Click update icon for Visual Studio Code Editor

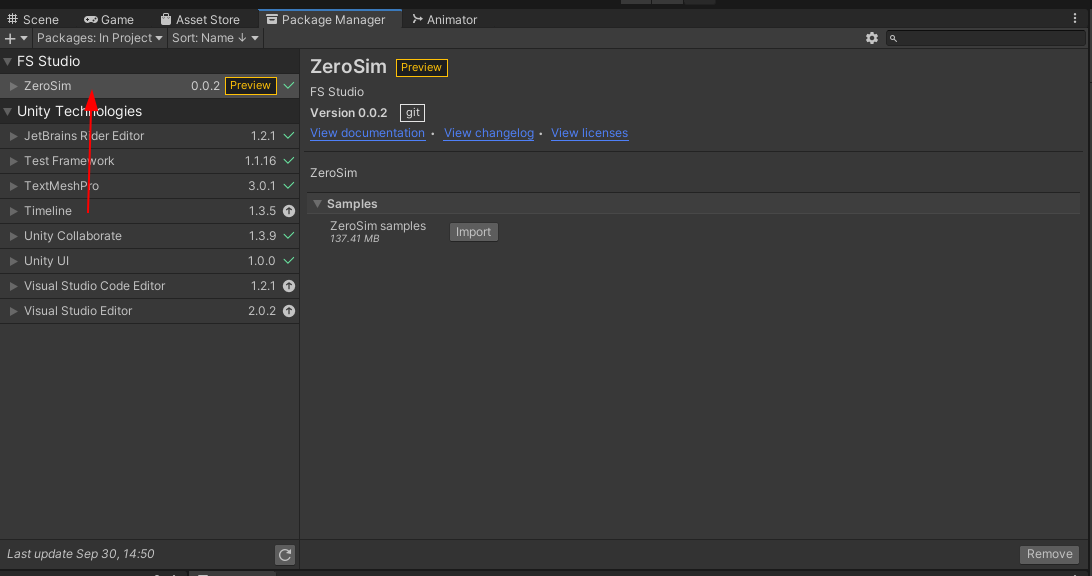(x=289, y=286)
